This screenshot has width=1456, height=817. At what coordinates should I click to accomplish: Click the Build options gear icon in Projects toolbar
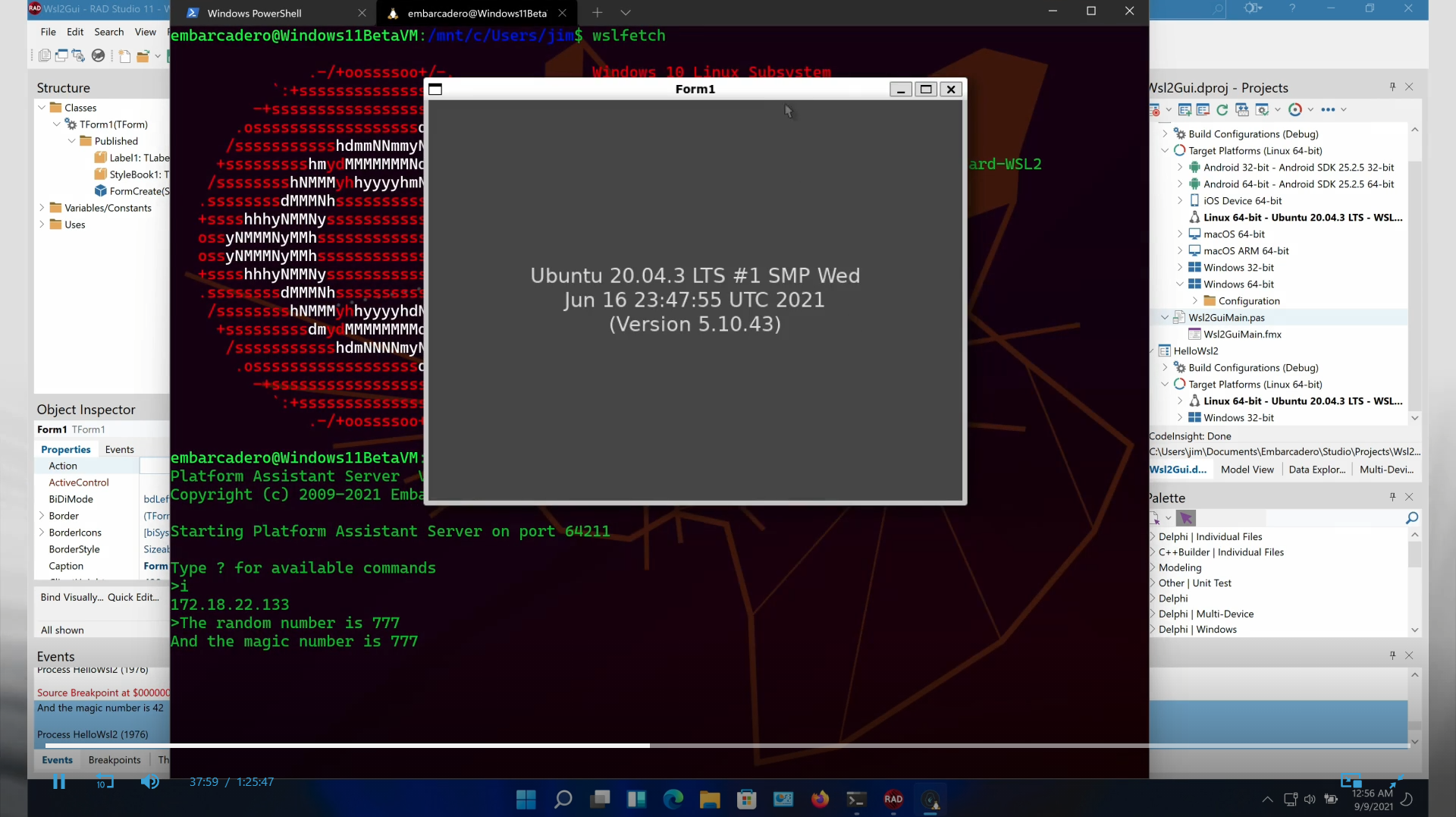click(1262, 110)
